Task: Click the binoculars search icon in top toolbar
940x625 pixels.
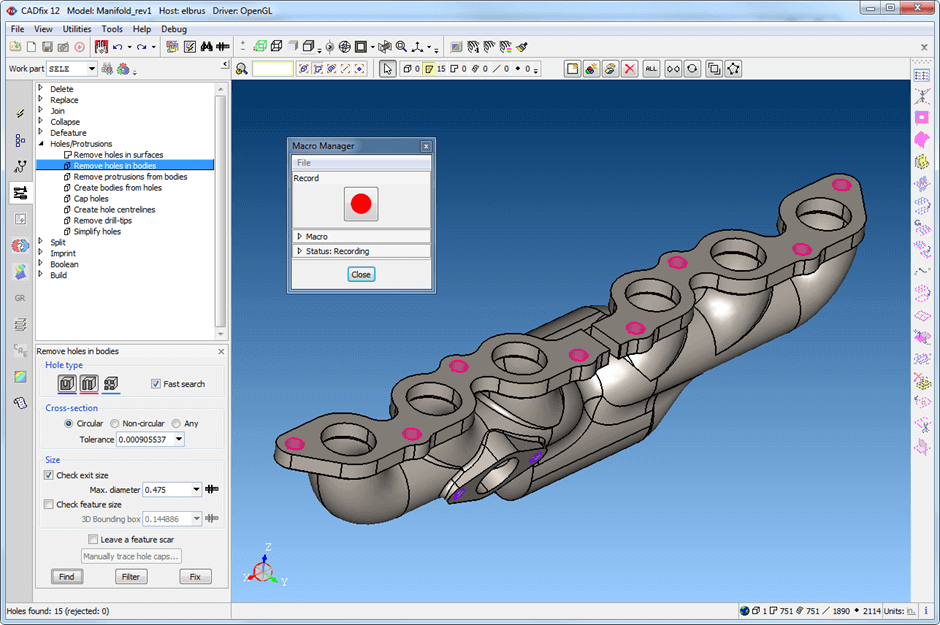Action: (x=207, y=47)
